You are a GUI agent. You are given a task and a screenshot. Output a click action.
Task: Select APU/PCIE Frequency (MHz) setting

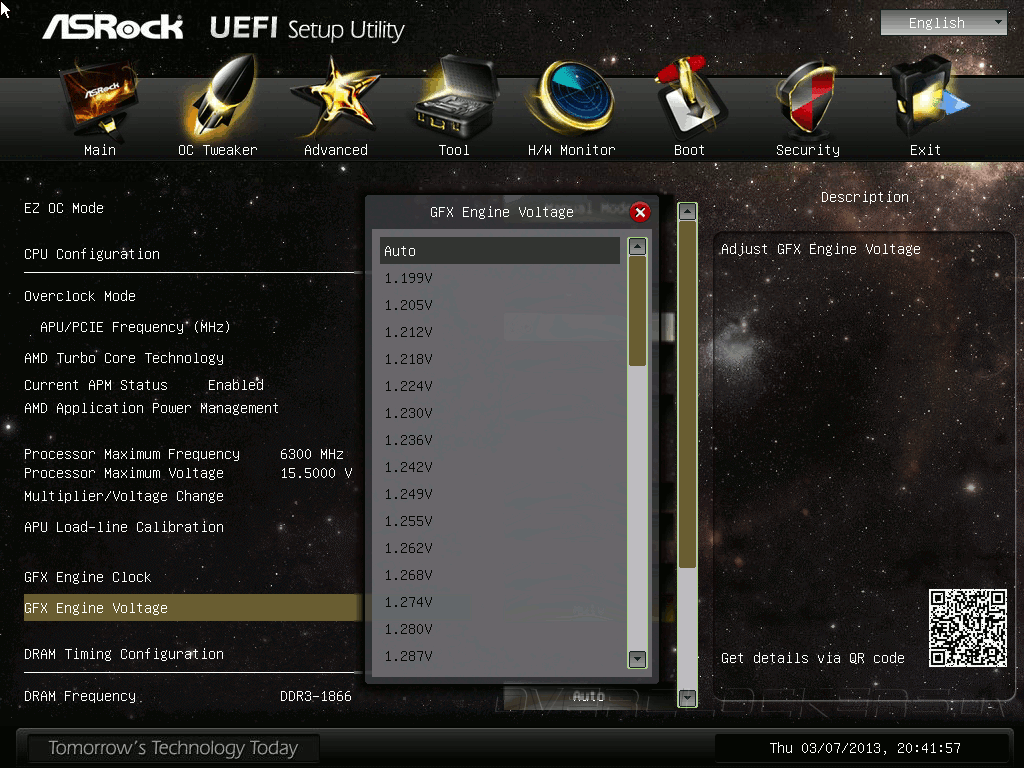click(x=135, y=327)
